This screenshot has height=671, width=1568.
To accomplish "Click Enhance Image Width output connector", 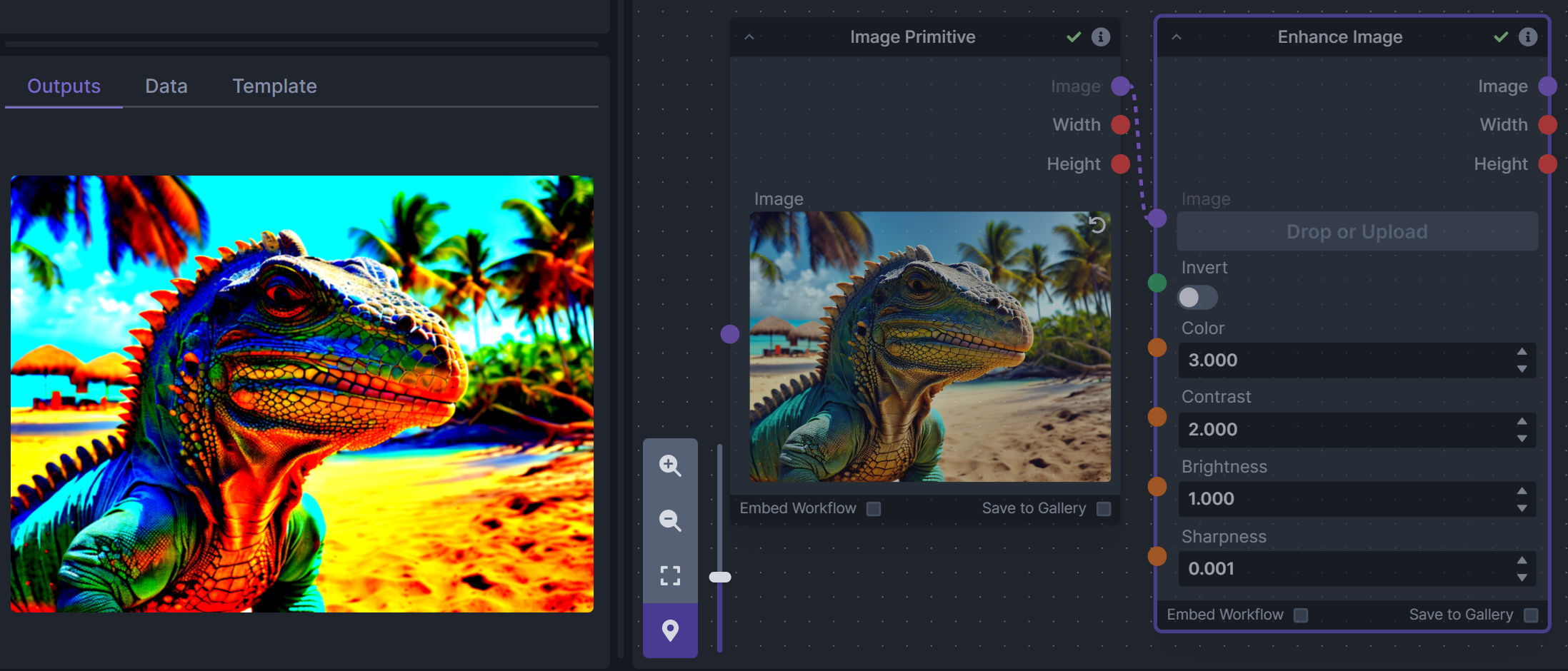I will 1548,125.
